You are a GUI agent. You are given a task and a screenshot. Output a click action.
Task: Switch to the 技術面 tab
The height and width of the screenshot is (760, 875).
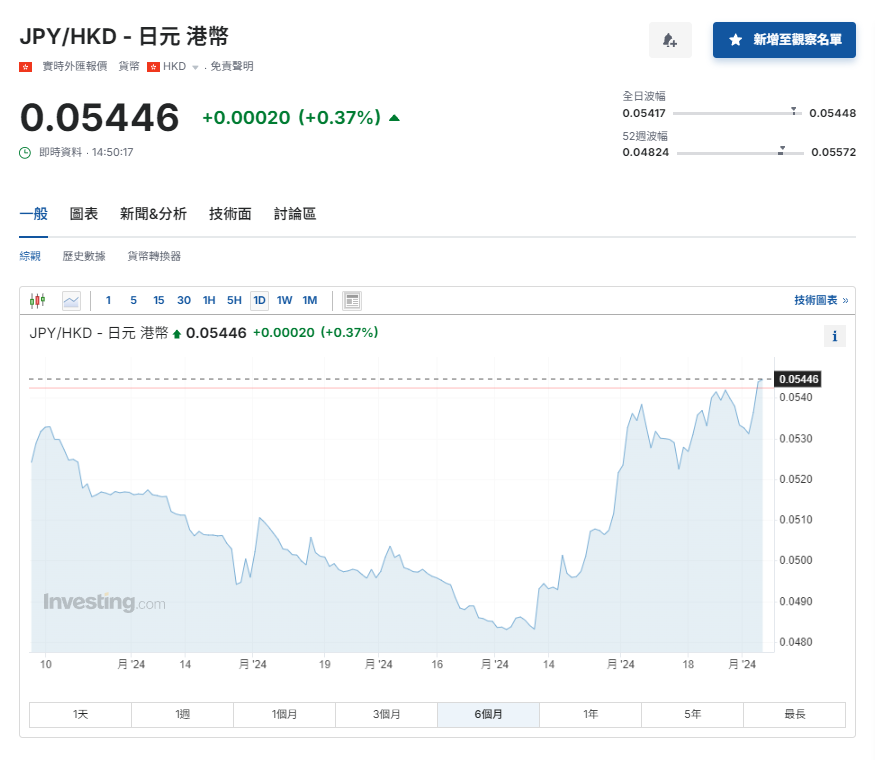[230, 213]
